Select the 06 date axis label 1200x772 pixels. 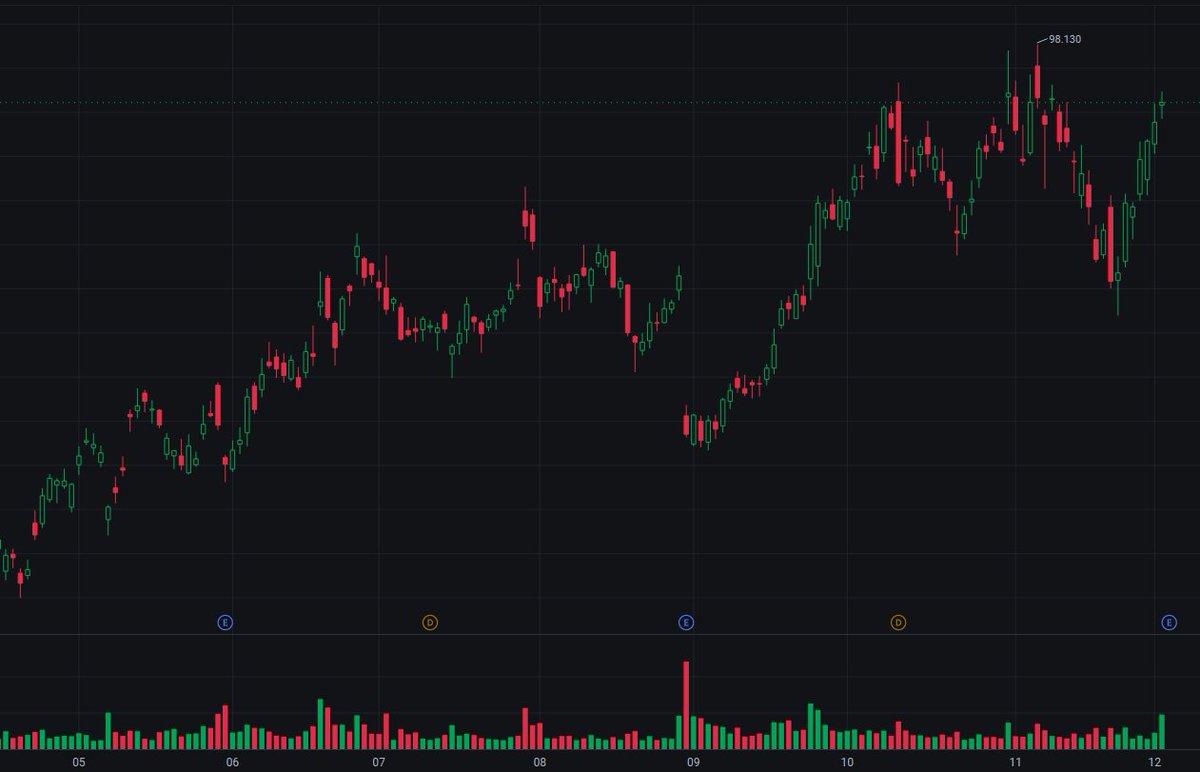[x=232, y=762]
